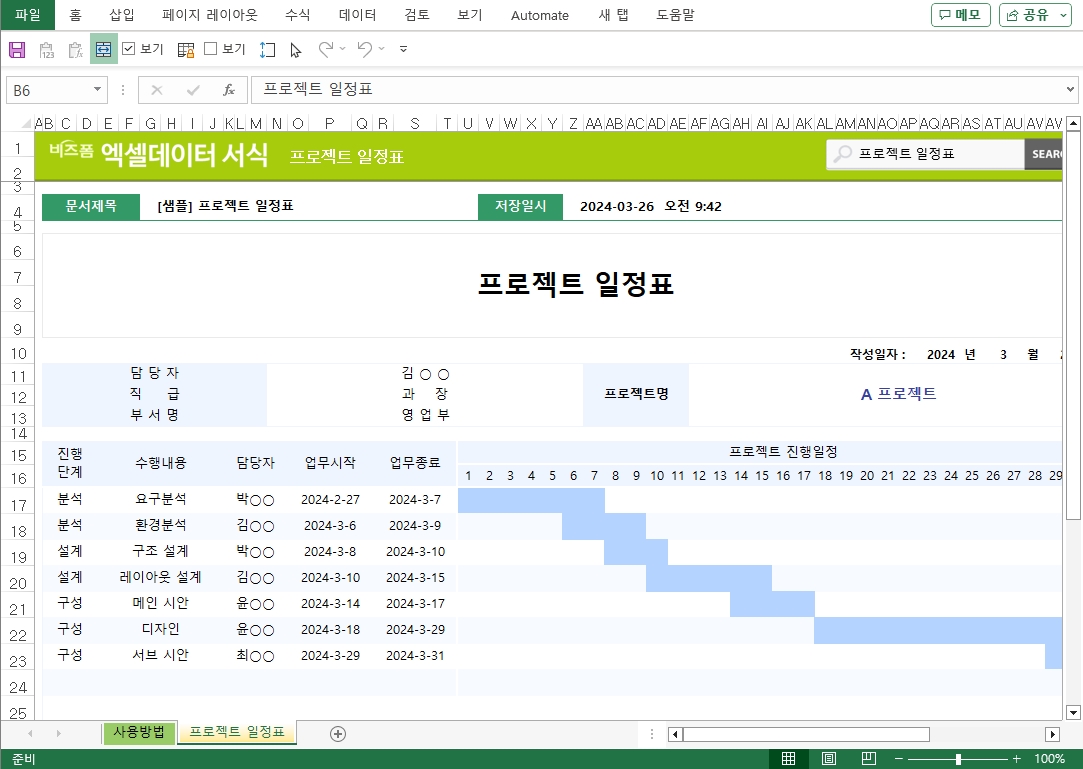The height and width of the screenshot is (769, 1083).
Task: Click the Insert Function fx icon
Action: [228, 90]
